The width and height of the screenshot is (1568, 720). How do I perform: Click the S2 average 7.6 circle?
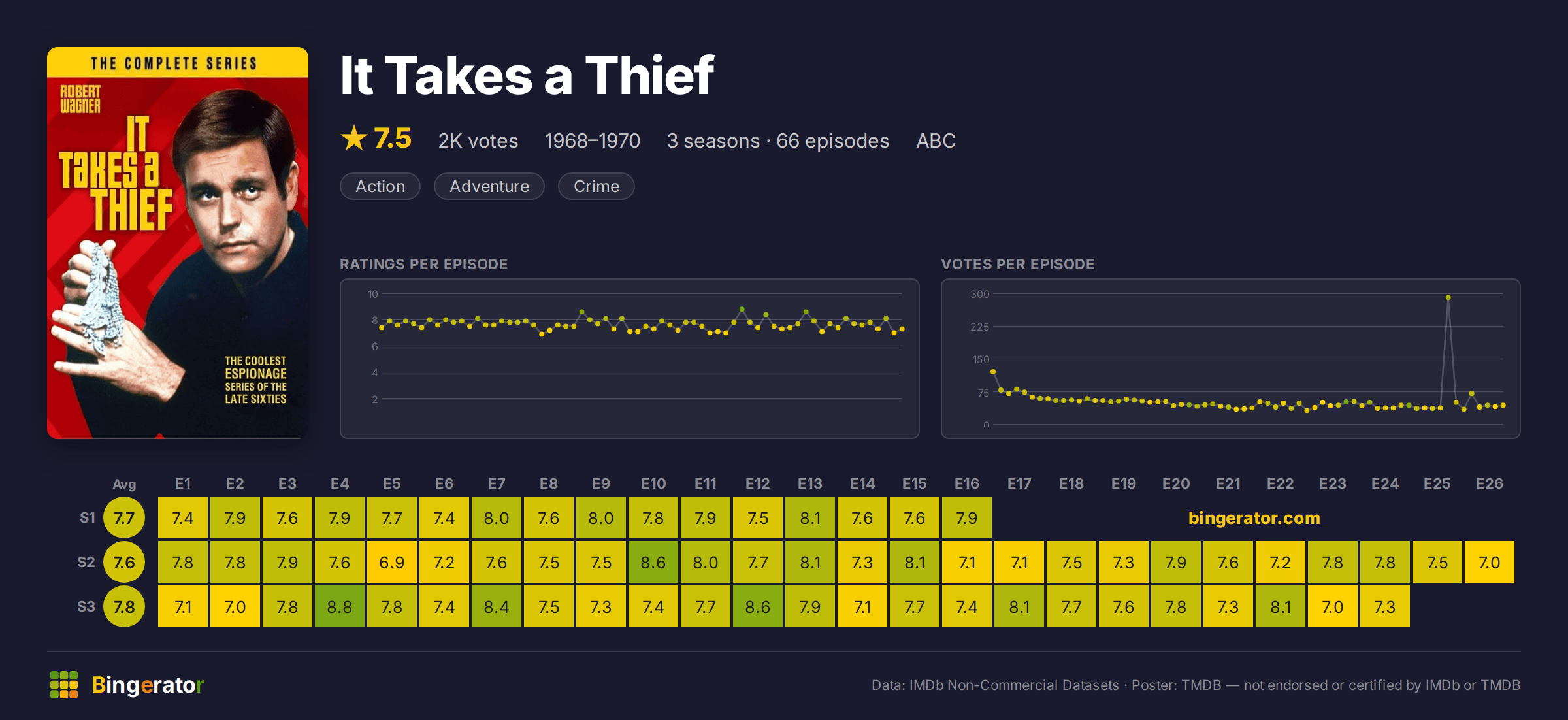(124, 563)
